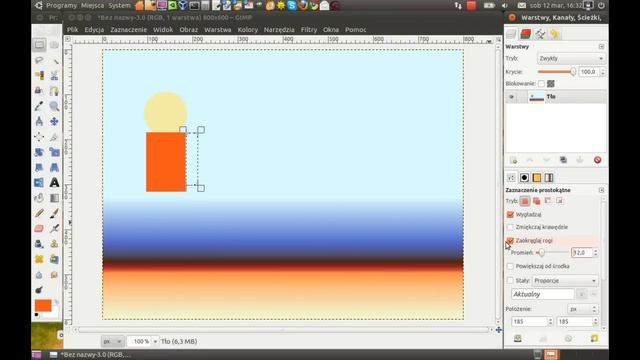The width and height of the screenshot is (640, 360).
Task: Click the new layer icon
Action: (513, 160)
